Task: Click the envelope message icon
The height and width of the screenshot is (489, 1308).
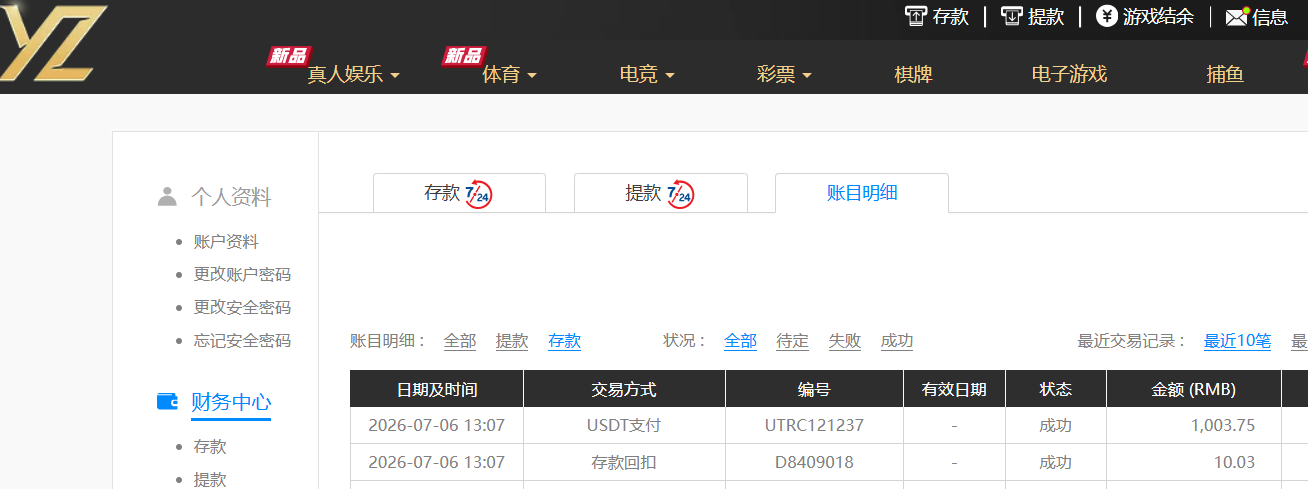Action: 1237,17
